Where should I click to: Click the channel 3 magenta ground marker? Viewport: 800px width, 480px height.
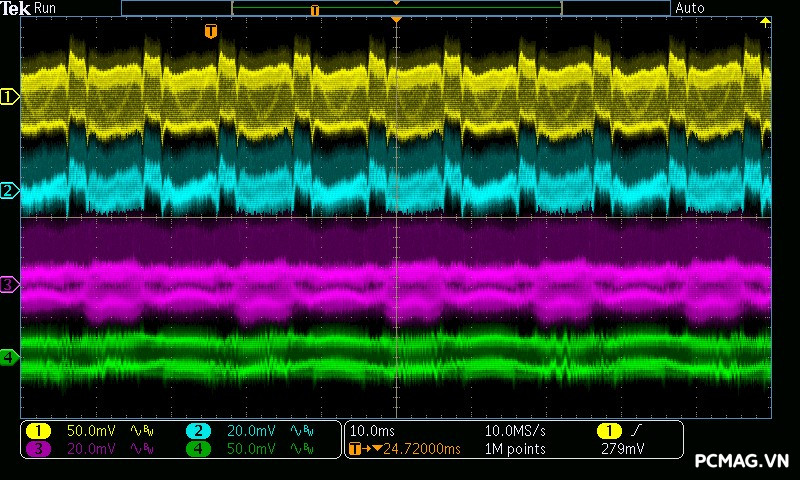pyautogui.click(x=9, y=285)
